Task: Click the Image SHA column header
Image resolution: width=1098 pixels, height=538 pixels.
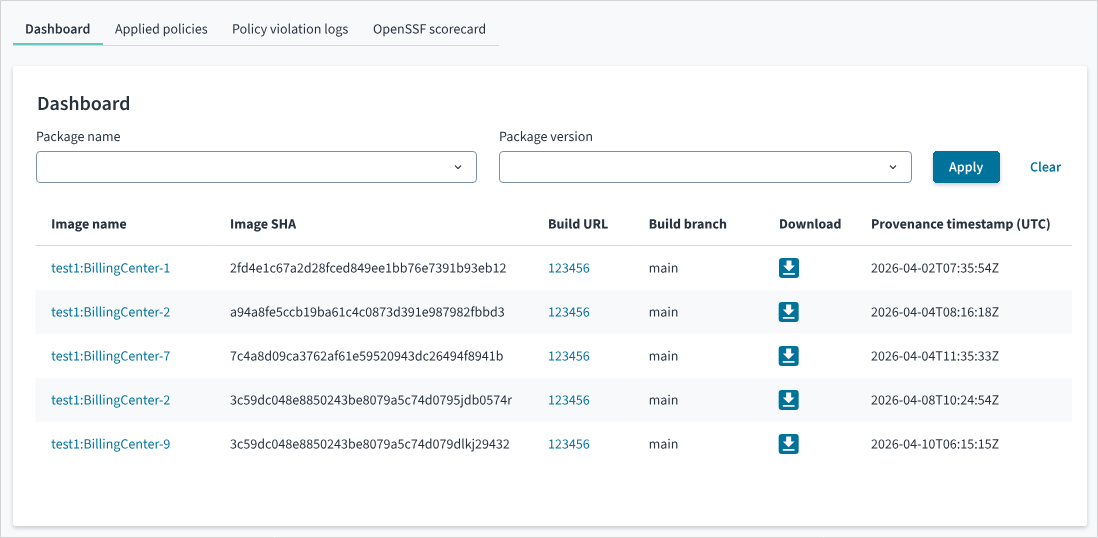Action: pos(263,224)
